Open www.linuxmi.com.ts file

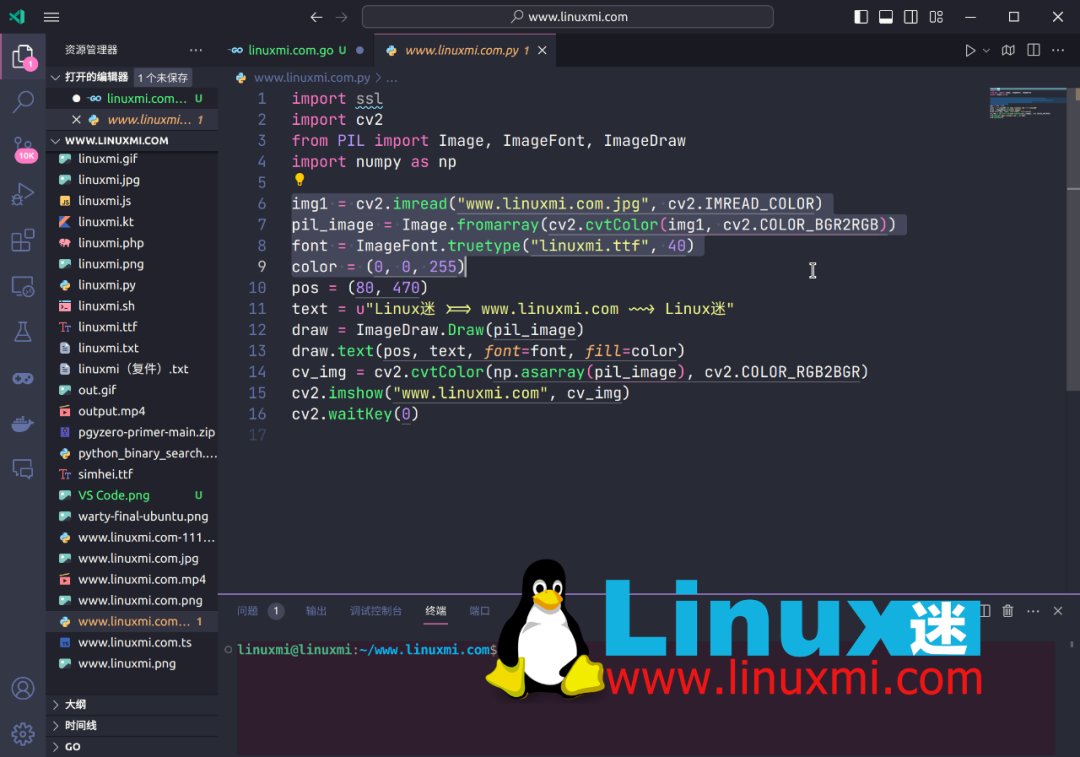132,643
